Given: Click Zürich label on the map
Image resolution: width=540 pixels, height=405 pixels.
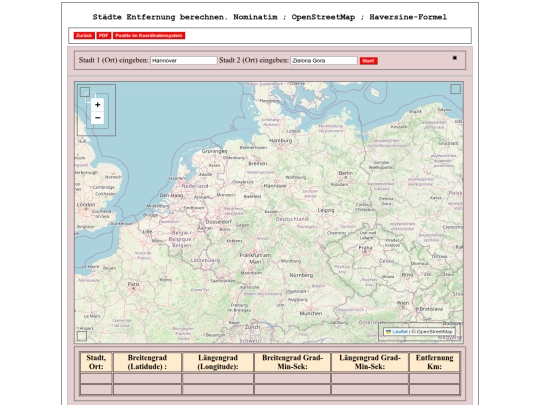Looking at the screenshot, I should coord(252,327).
